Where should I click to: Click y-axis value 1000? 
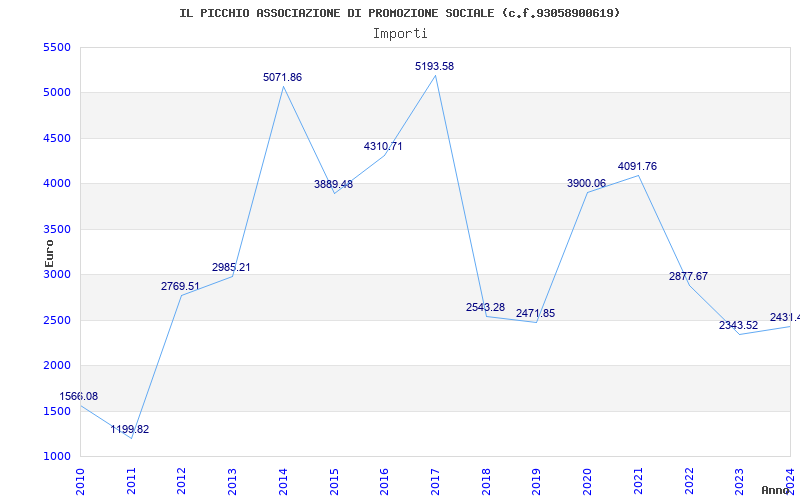click(x=58, y=457)
